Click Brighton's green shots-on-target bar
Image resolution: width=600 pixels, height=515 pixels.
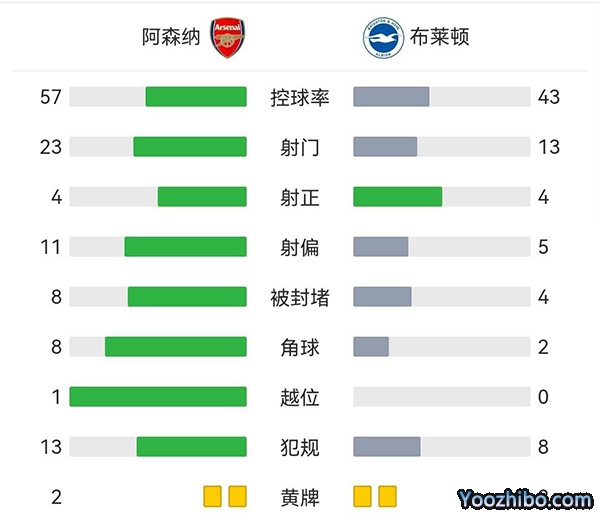(397, 197)
